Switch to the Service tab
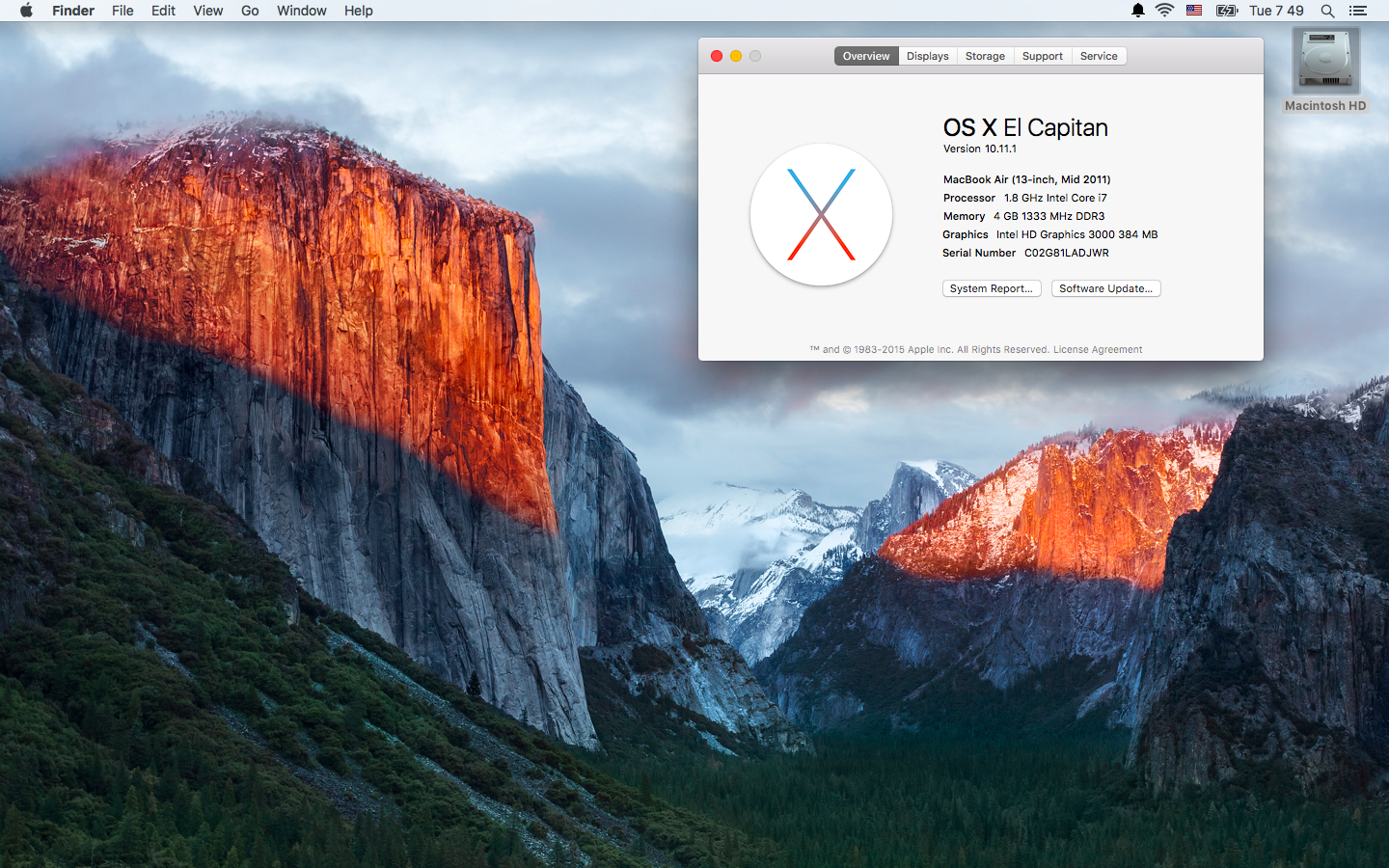 tap(1099, 56)
